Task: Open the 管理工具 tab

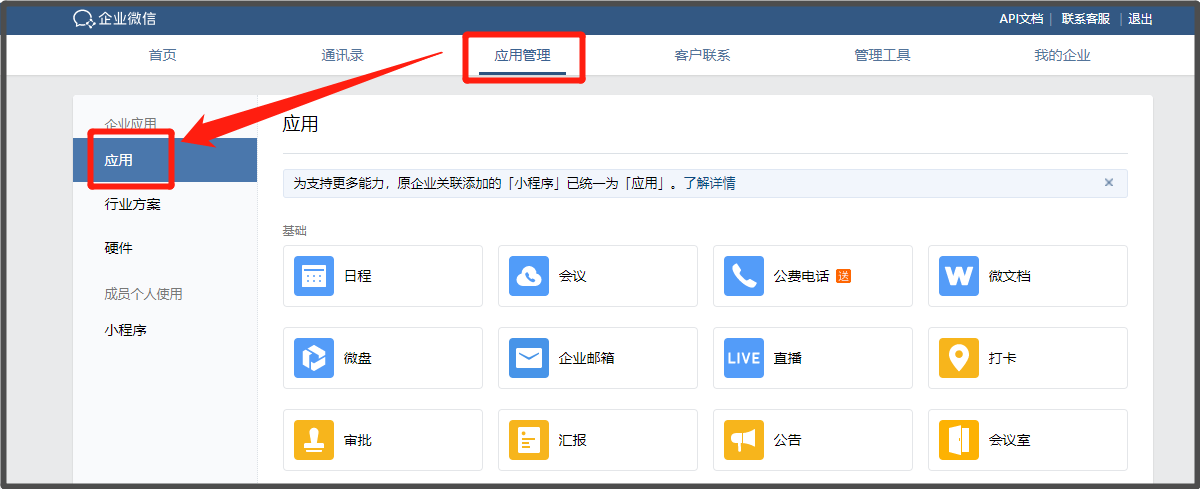Action: [883, 55]
